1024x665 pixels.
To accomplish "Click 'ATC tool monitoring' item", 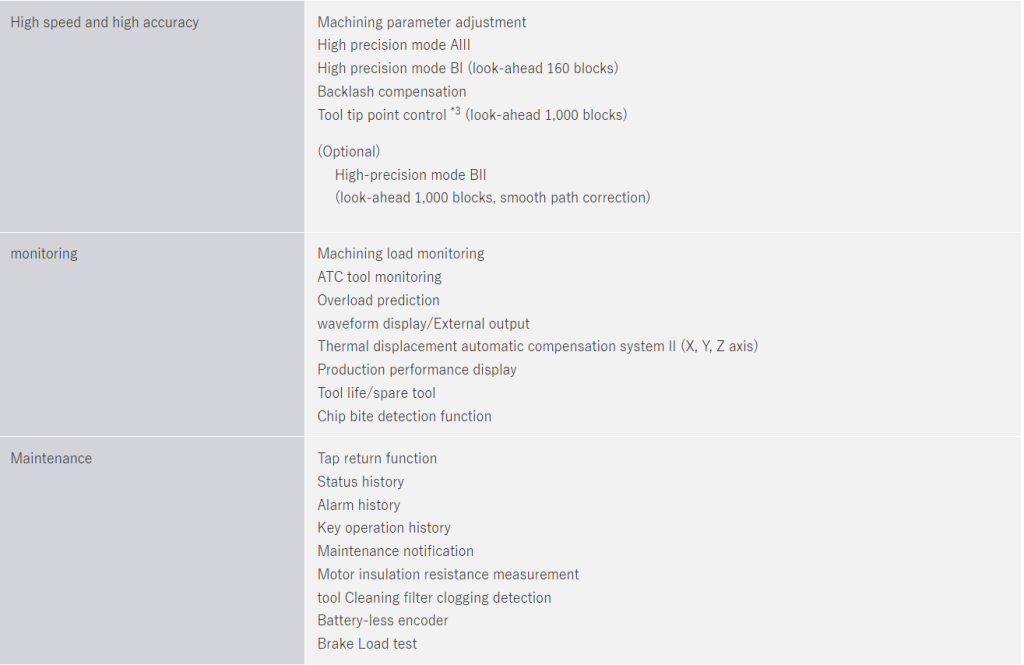I will pos(379,277).
